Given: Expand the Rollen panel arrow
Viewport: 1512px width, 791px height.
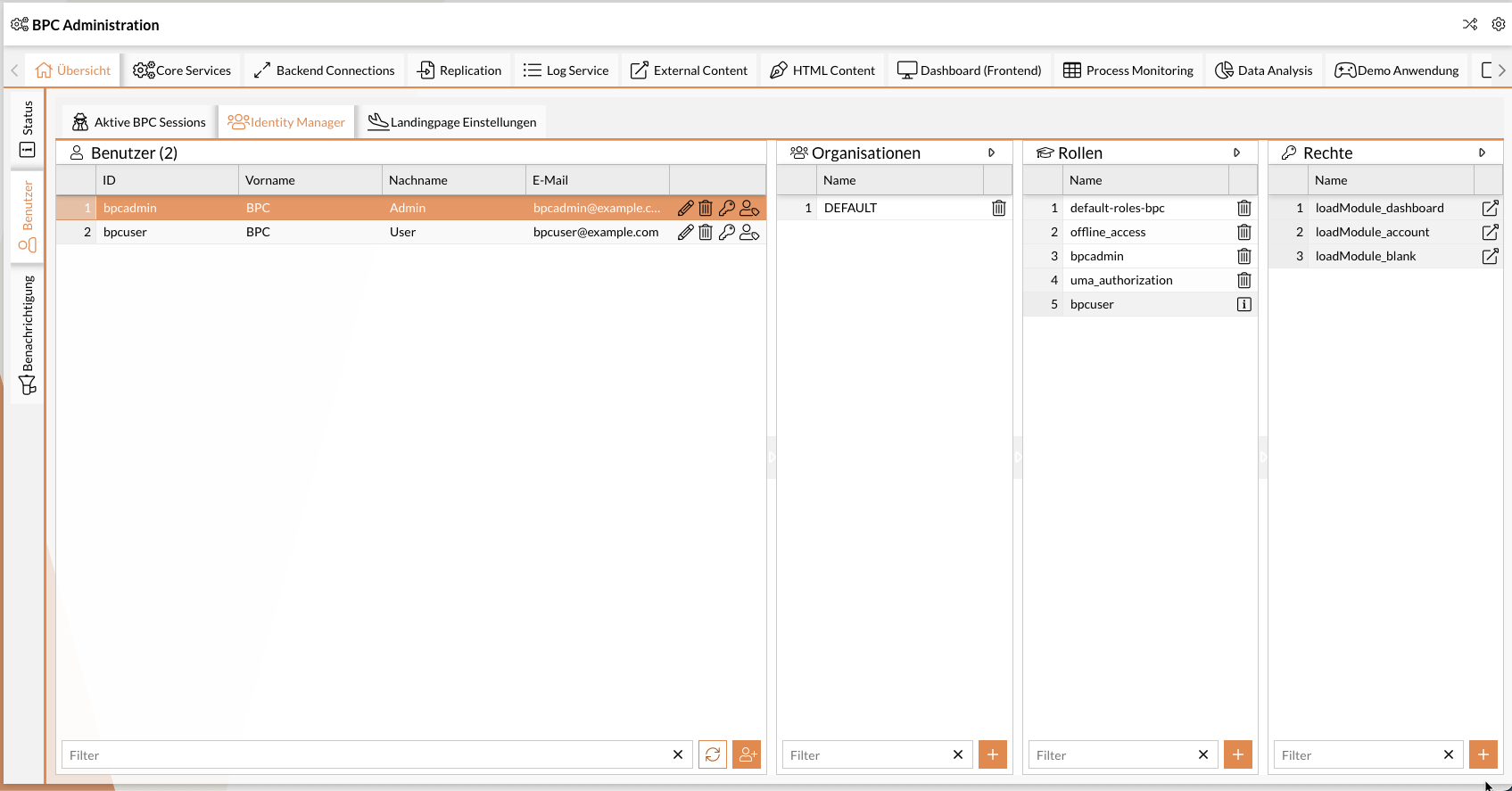Looking at the screenshot, I should point(1236,152).
